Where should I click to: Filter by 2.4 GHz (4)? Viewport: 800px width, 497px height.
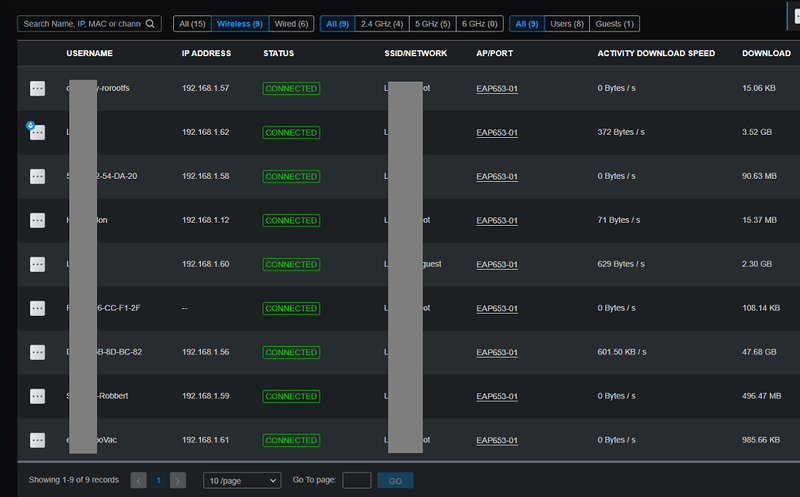click(382, 23)
